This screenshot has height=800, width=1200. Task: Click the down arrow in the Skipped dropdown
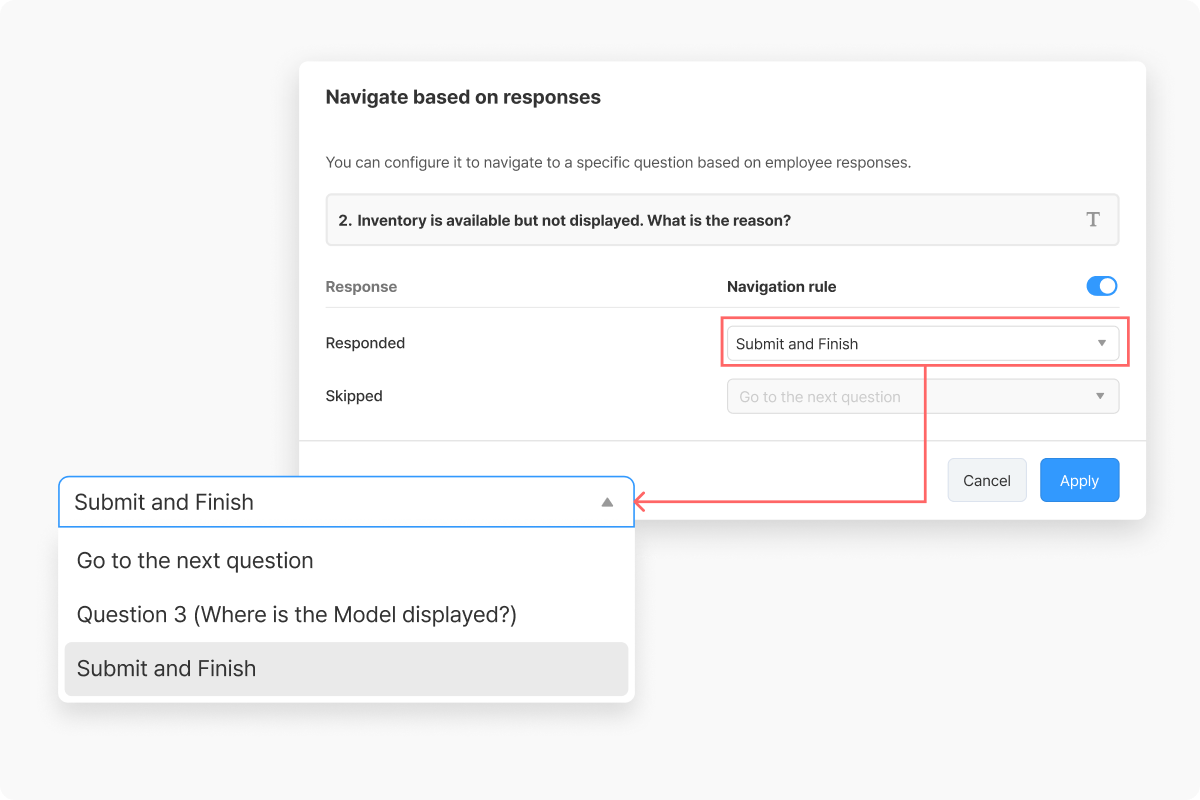1100,396
